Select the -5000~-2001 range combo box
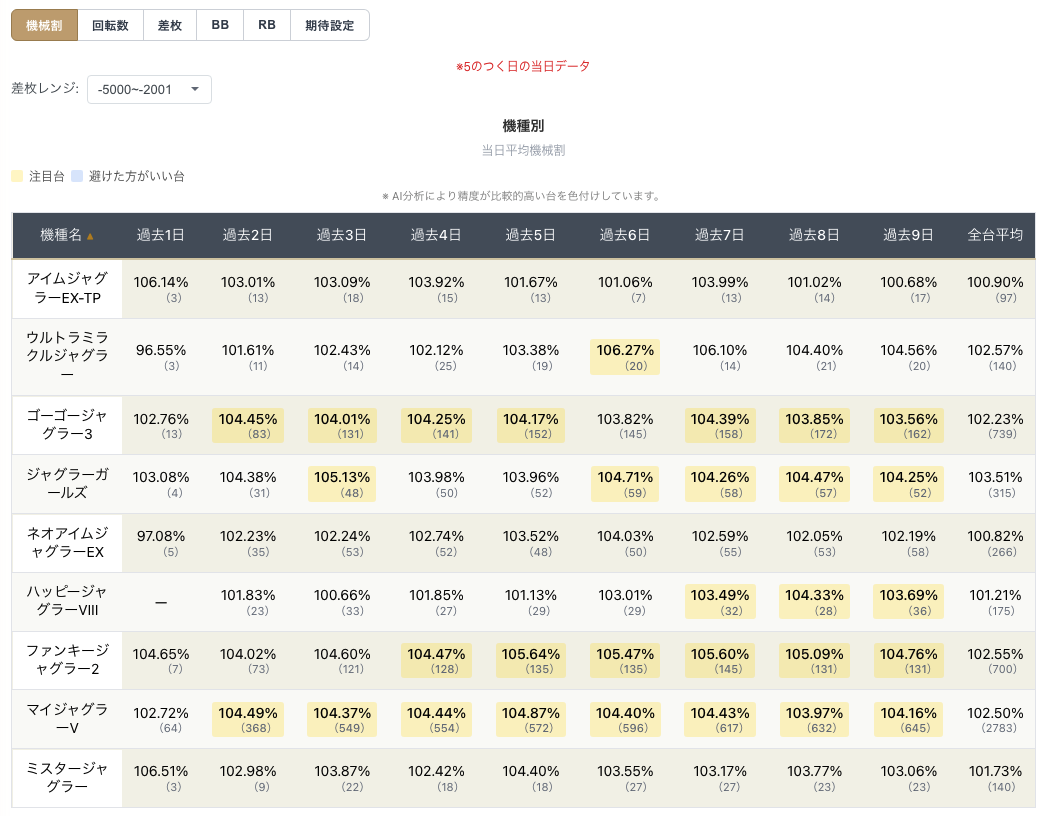1053x816 pixels. 149,89
